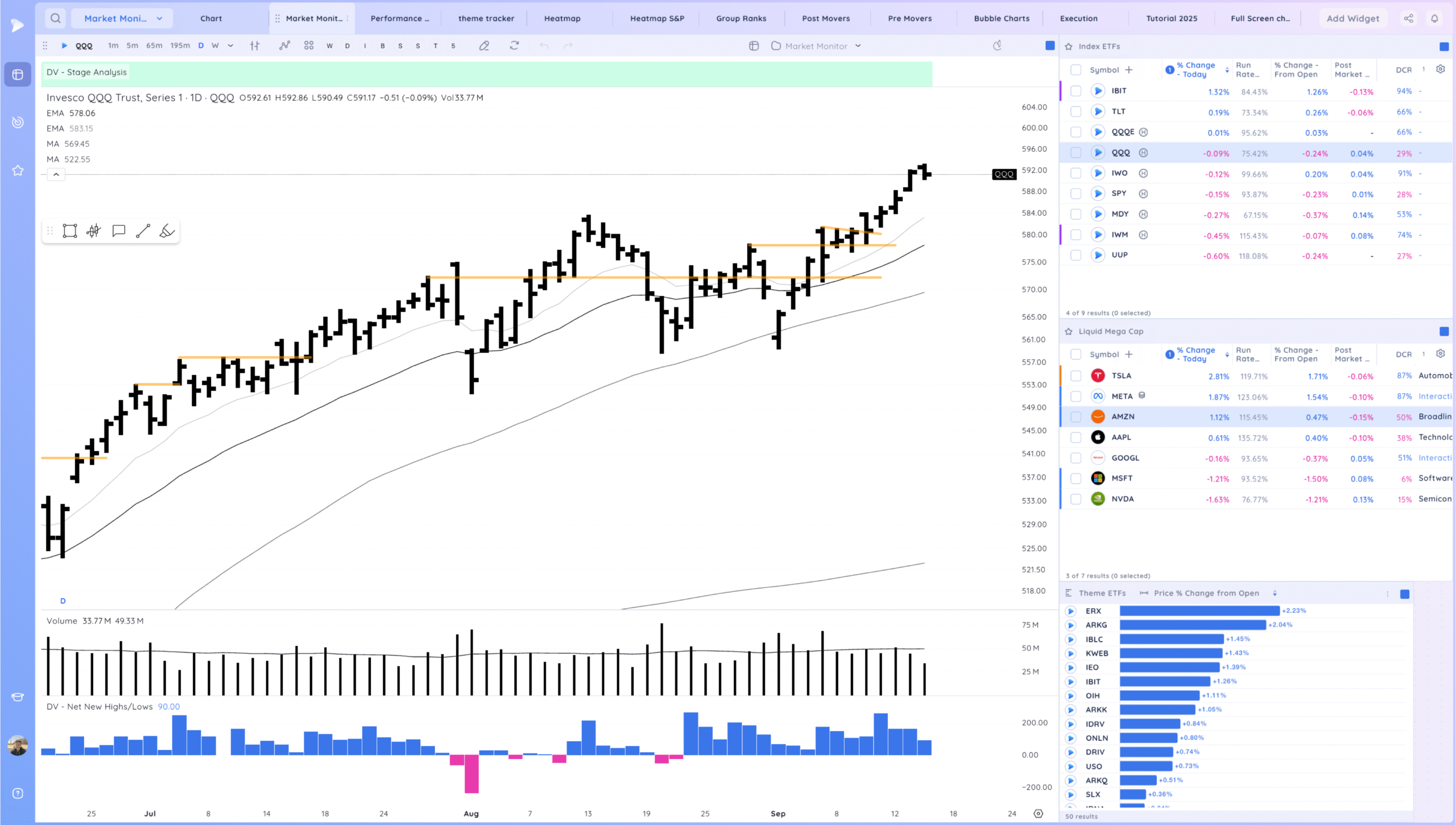Sort Index ETFs by % Change Today
1456x825 pixels.
pos(1196,69)
